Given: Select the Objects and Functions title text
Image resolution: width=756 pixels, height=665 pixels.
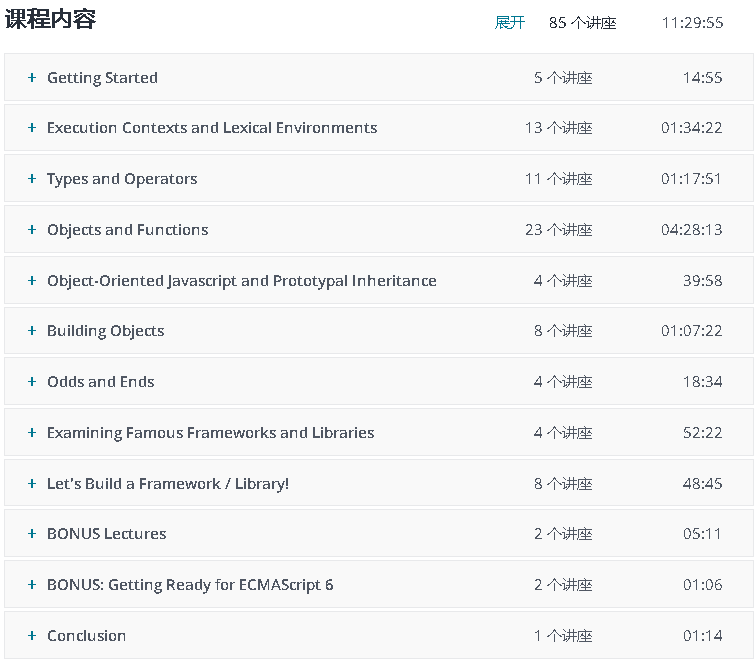Looking at the screenshot, I should click(x=127, y=230).
